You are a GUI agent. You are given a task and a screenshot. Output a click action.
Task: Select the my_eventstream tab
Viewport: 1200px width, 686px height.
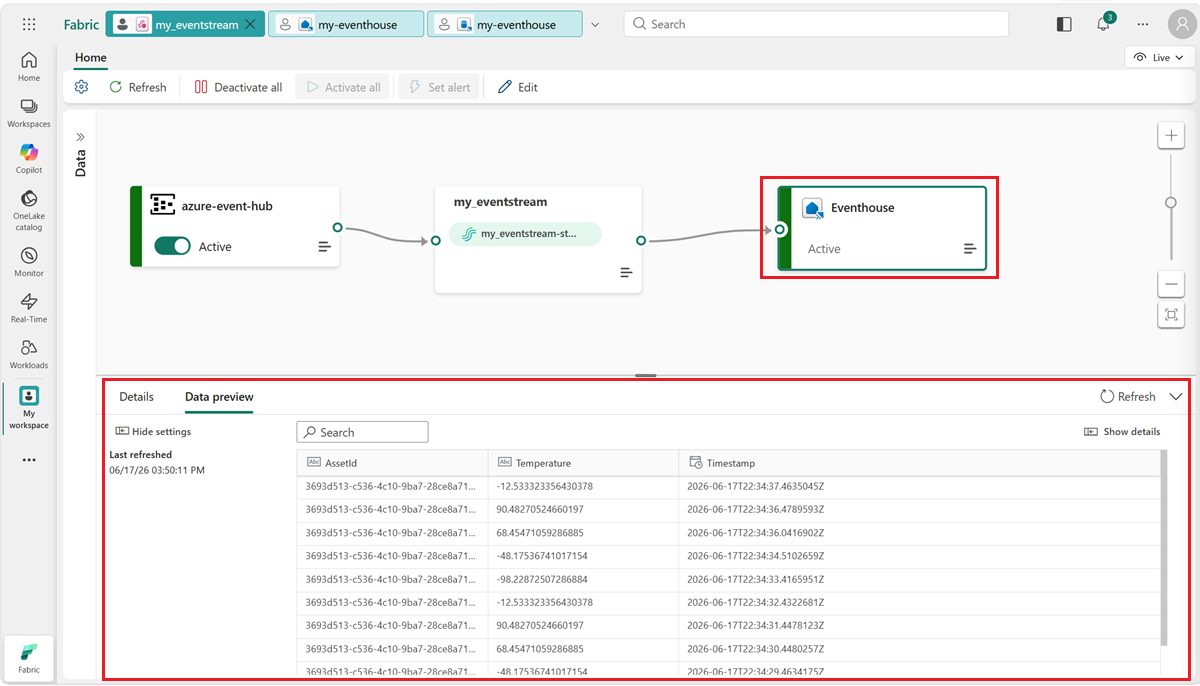185,24
